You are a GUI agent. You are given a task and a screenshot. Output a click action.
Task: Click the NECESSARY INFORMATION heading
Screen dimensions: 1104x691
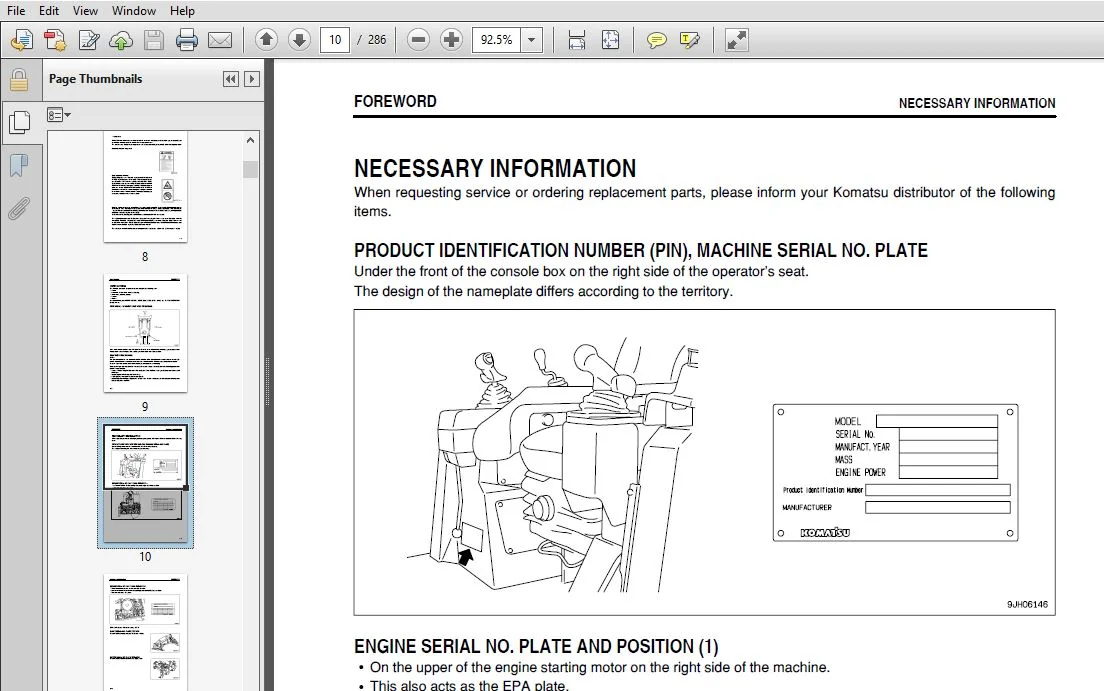coord(495,168)
